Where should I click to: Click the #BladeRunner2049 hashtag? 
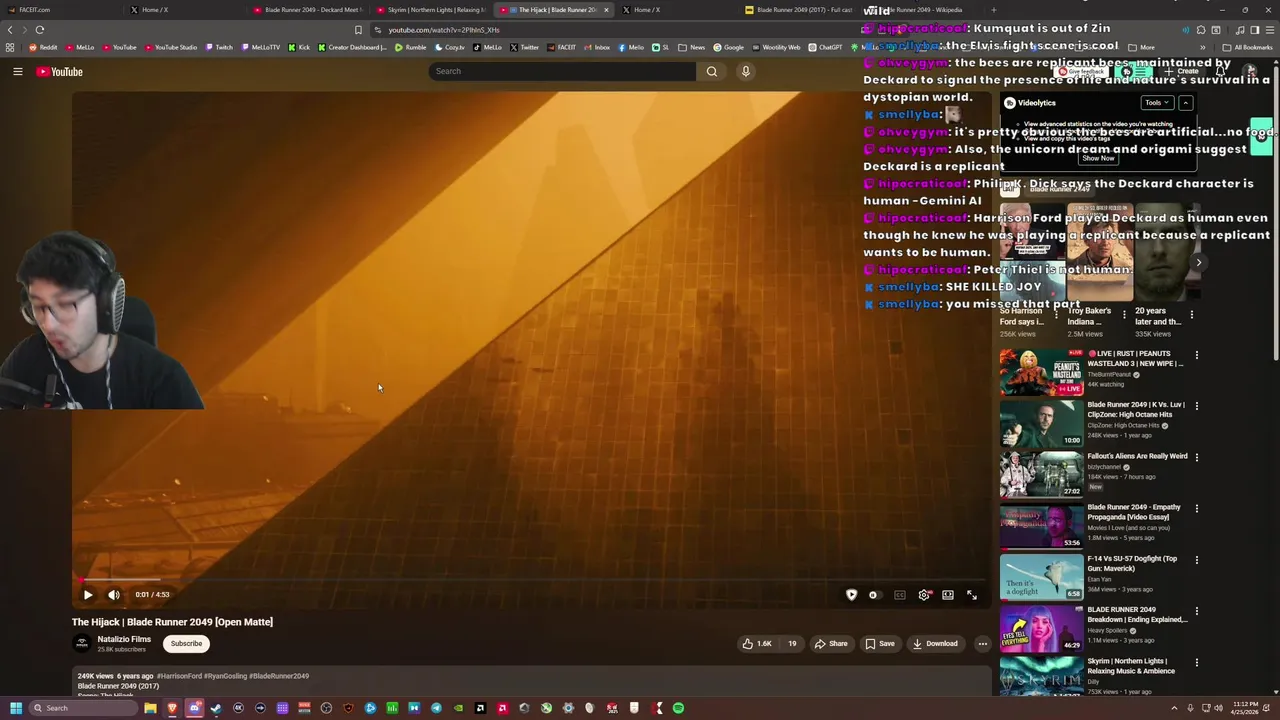pos(279,676)
